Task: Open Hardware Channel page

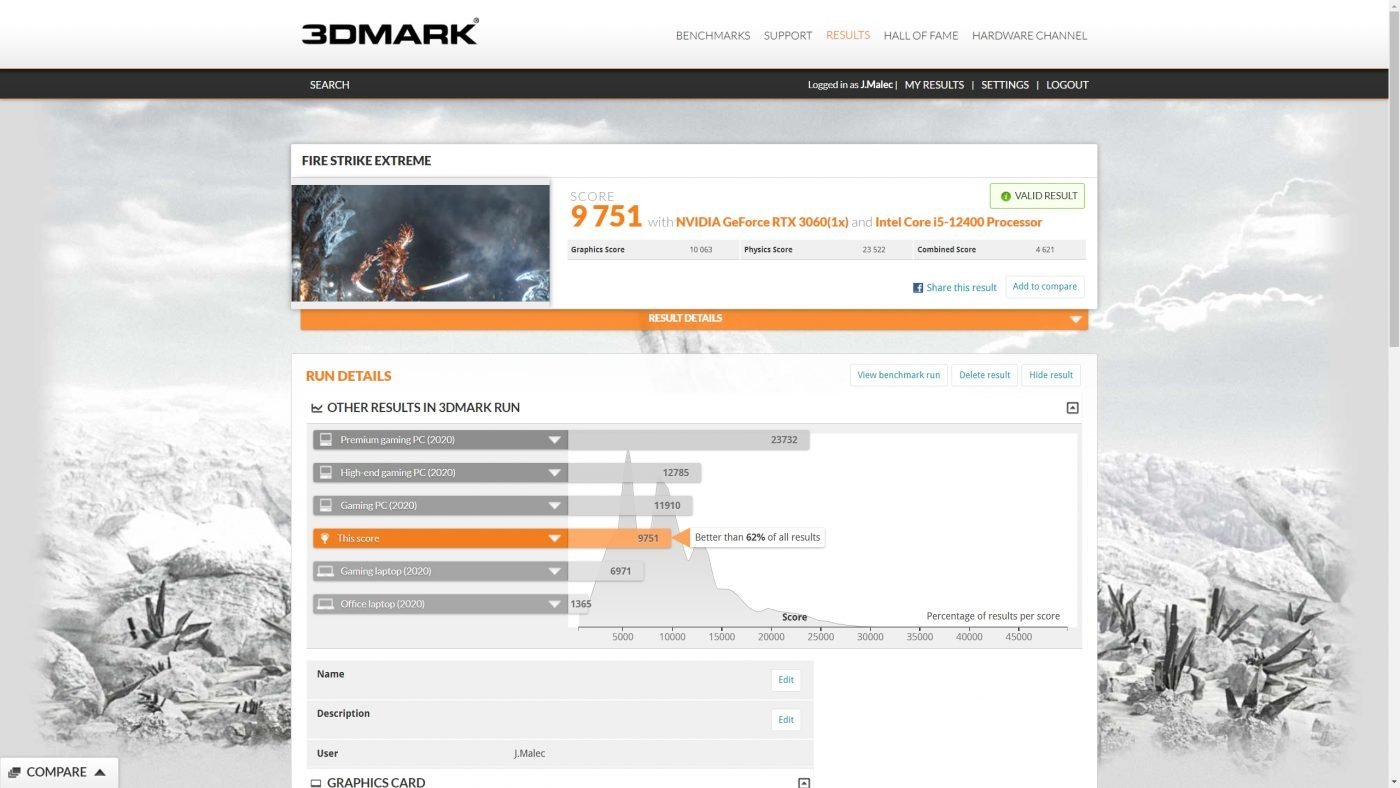Action: 1029,35
